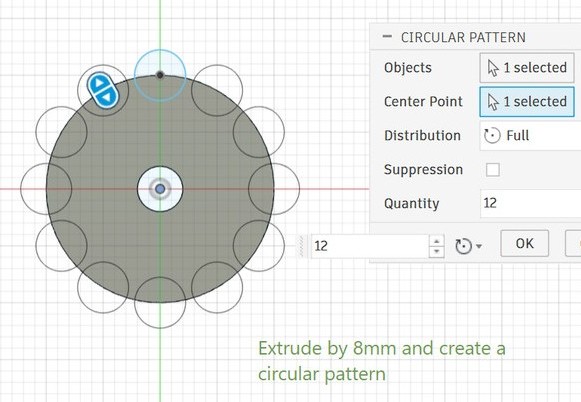Collapse the Circular Pattern dialog with minus icon
The height and width of the screenshot is (402, 581).
click(x=387, y=36)
